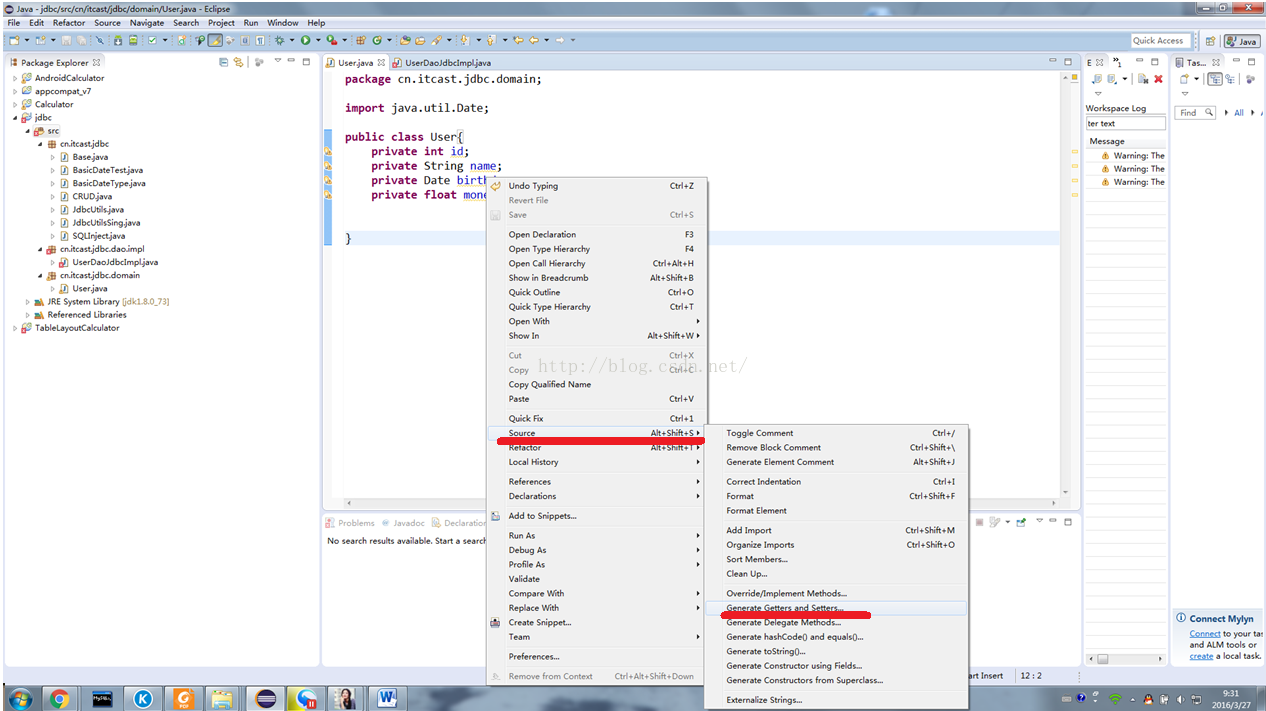
Task: Select BasicDateTest.java in Package Explorer
Action: (x=107, y=170)
